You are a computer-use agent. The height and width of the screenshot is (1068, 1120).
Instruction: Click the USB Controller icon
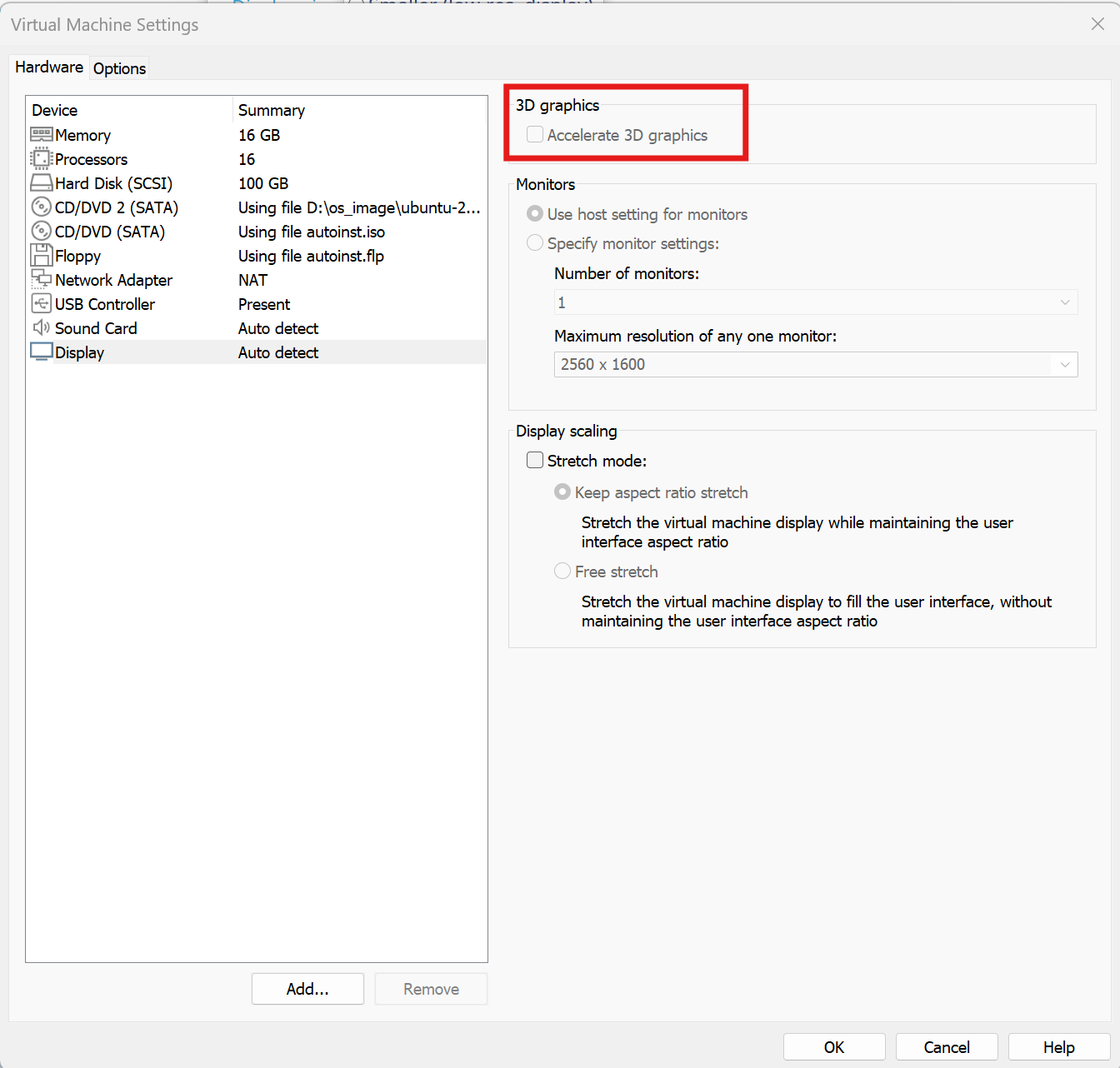point(42,304)
